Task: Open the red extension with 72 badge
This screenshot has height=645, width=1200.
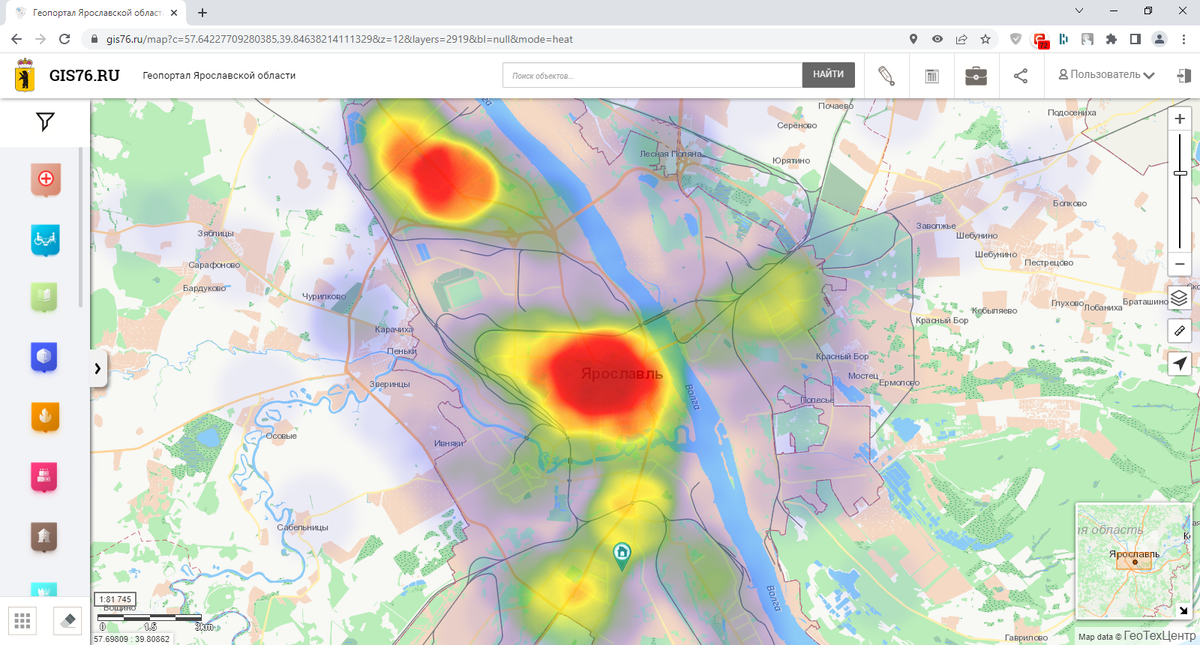Action: point(1041,40)
